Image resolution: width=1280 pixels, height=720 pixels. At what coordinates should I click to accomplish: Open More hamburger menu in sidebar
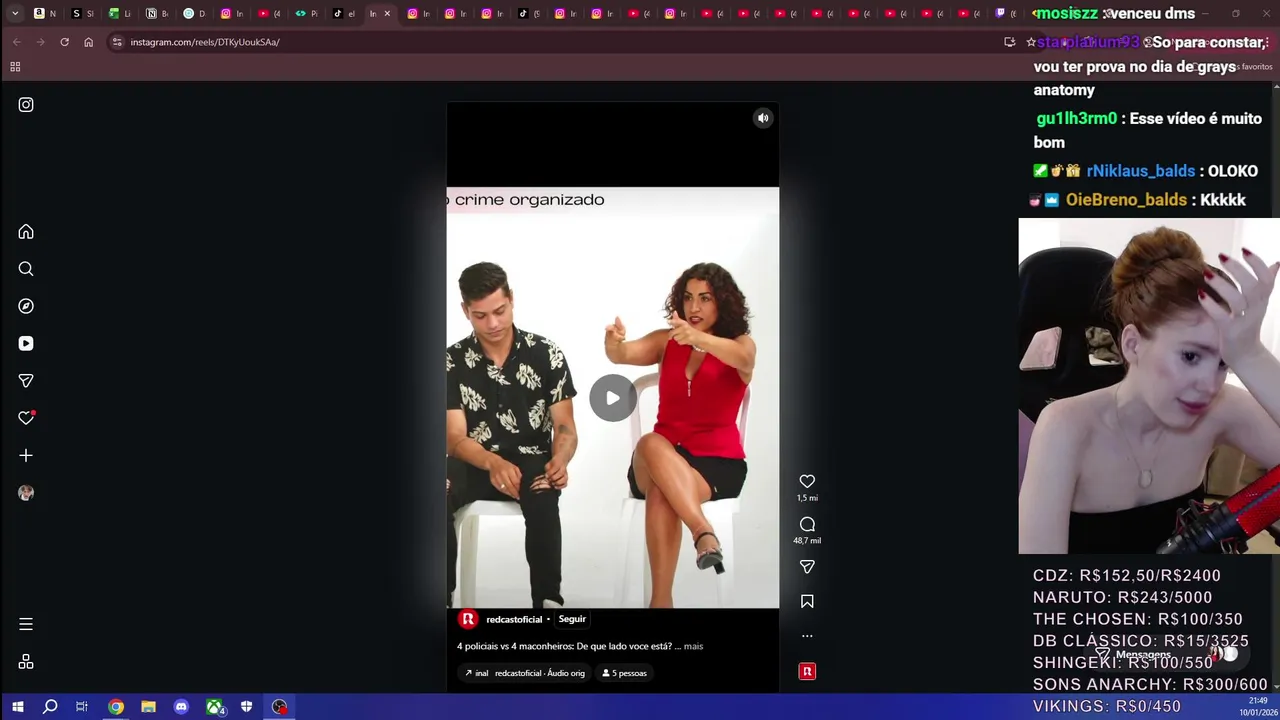pos(26,624)
